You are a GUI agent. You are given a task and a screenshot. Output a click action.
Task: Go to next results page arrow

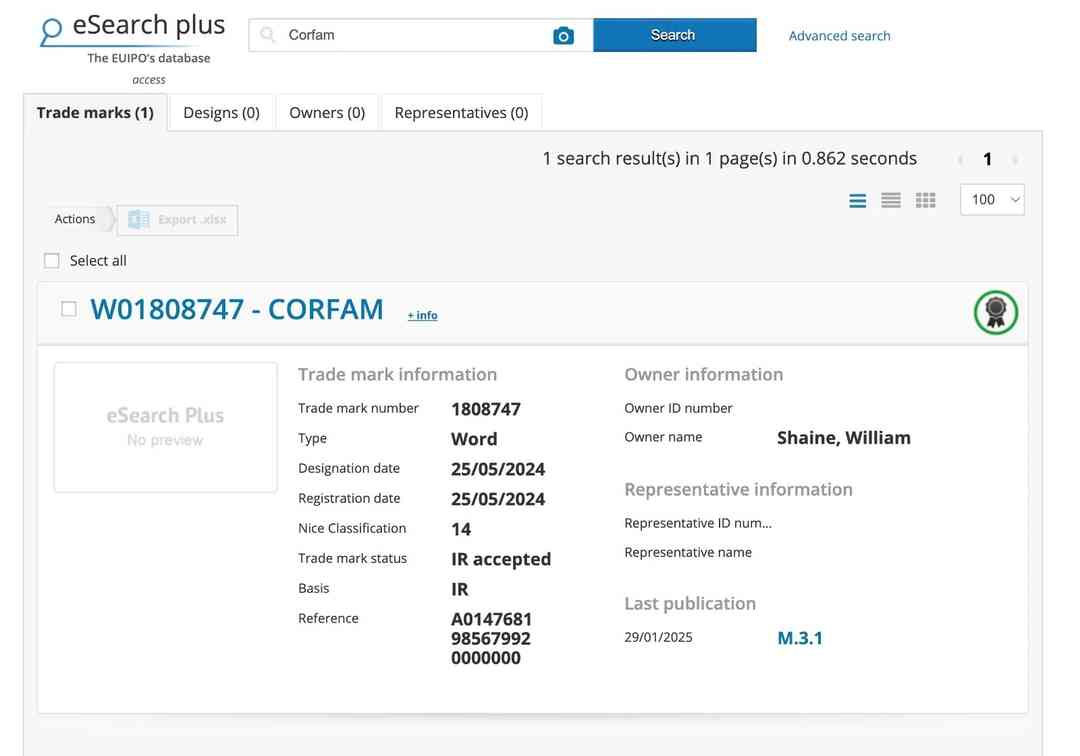pyautogui.click(x=1015, y=160)
